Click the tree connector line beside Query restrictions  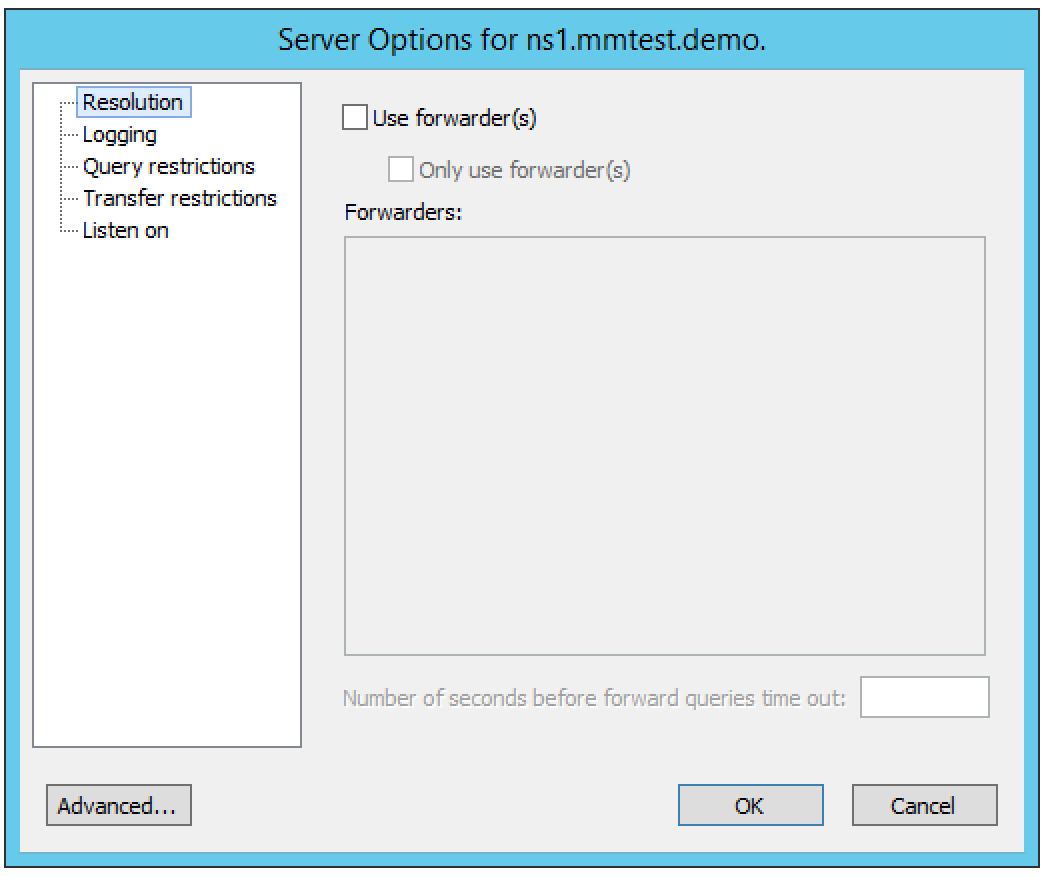[x=69, y=167]
